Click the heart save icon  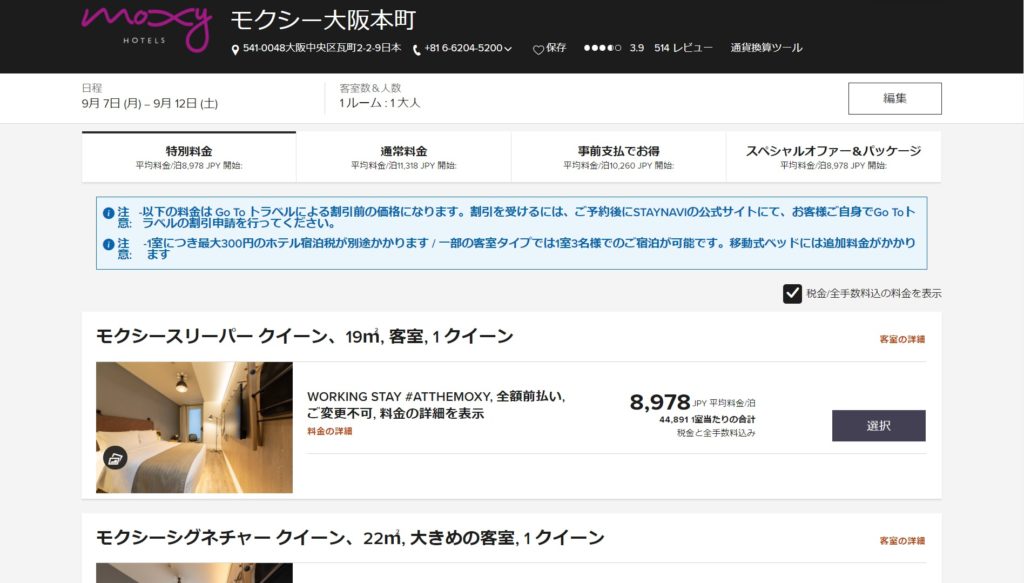(538, 49)
